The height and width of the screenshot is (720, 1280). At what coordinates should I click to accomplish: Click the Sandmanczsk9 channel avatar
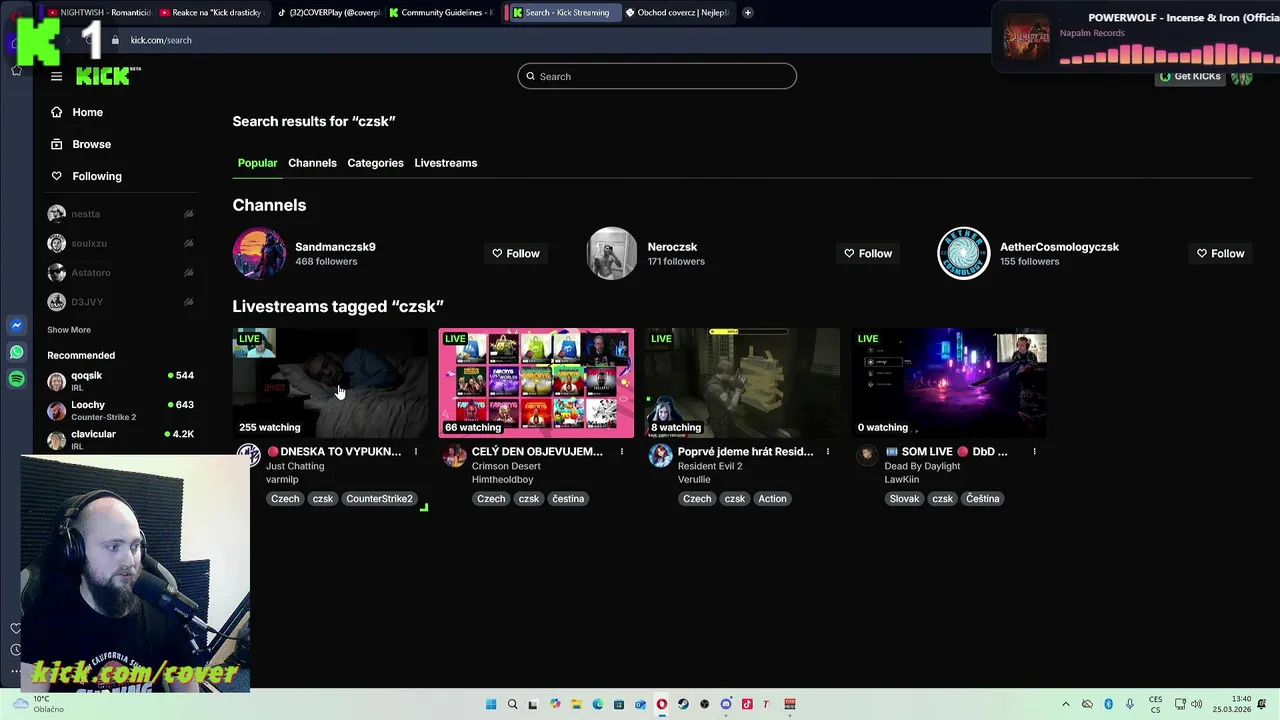pyautogui.click(x=259, y=254)
